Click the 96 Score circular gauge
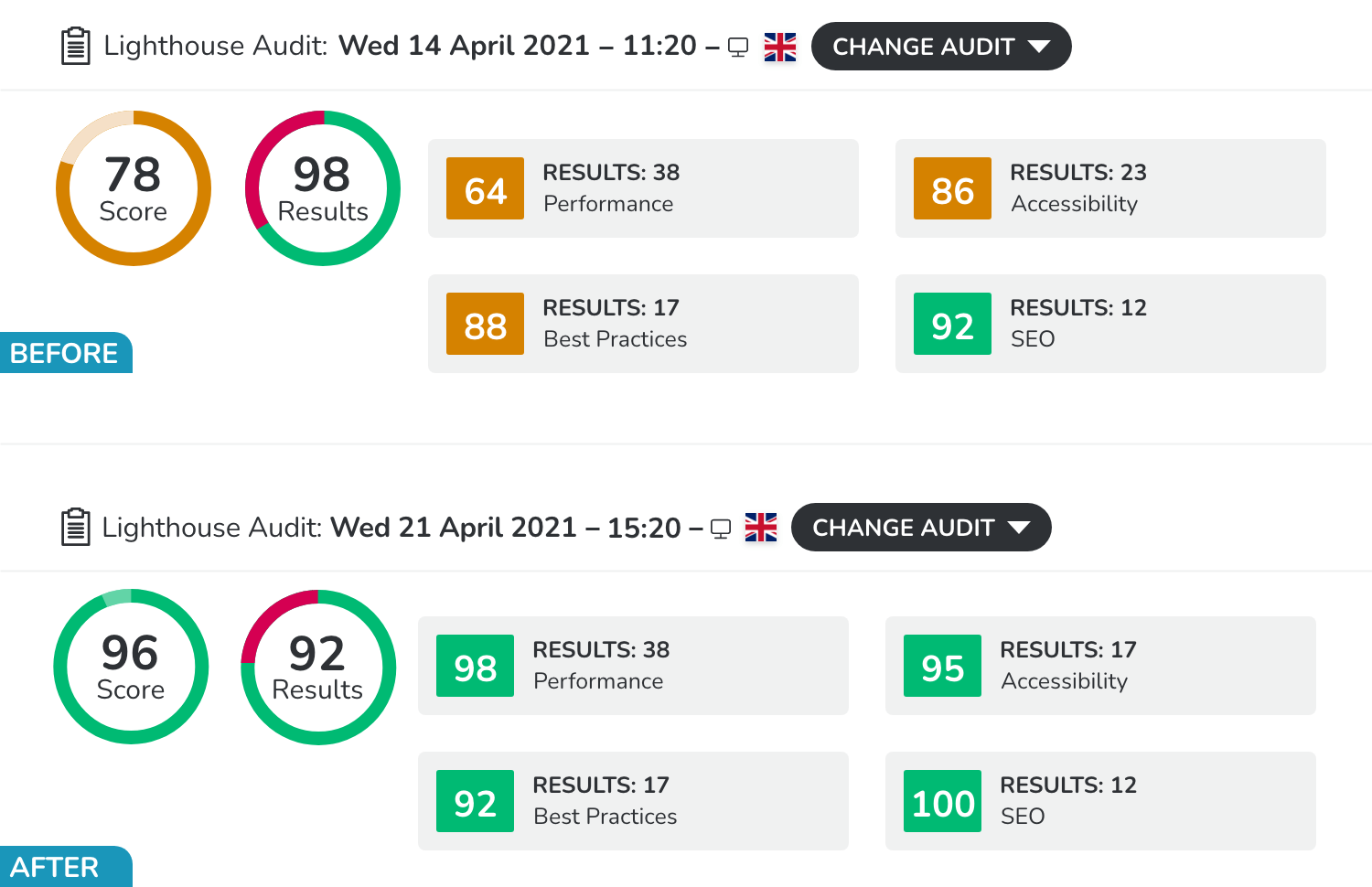Image resolution: width=1372 pixels, height=887 pixels. coord(131,667)
